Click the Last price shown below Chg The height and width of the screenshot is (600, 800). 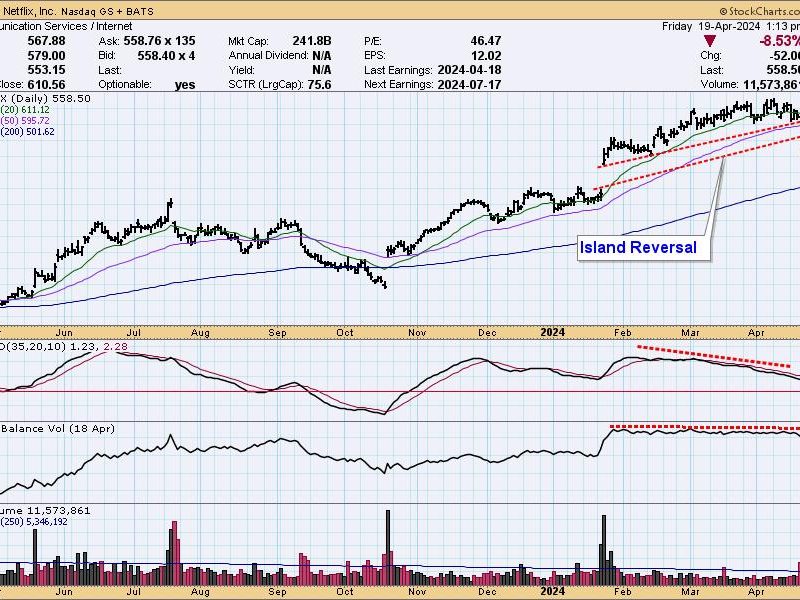(785, 70)
